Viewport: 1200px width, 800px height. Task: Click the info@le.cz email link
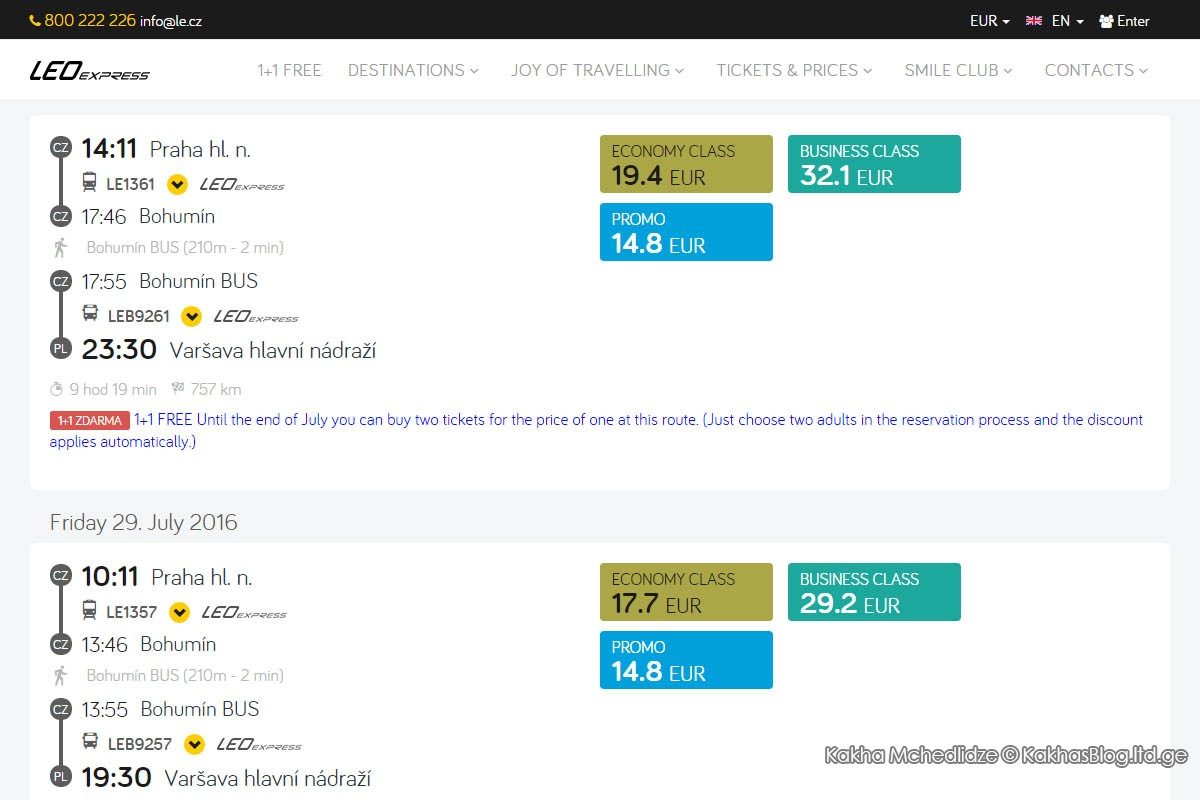(x=171, y=21)
